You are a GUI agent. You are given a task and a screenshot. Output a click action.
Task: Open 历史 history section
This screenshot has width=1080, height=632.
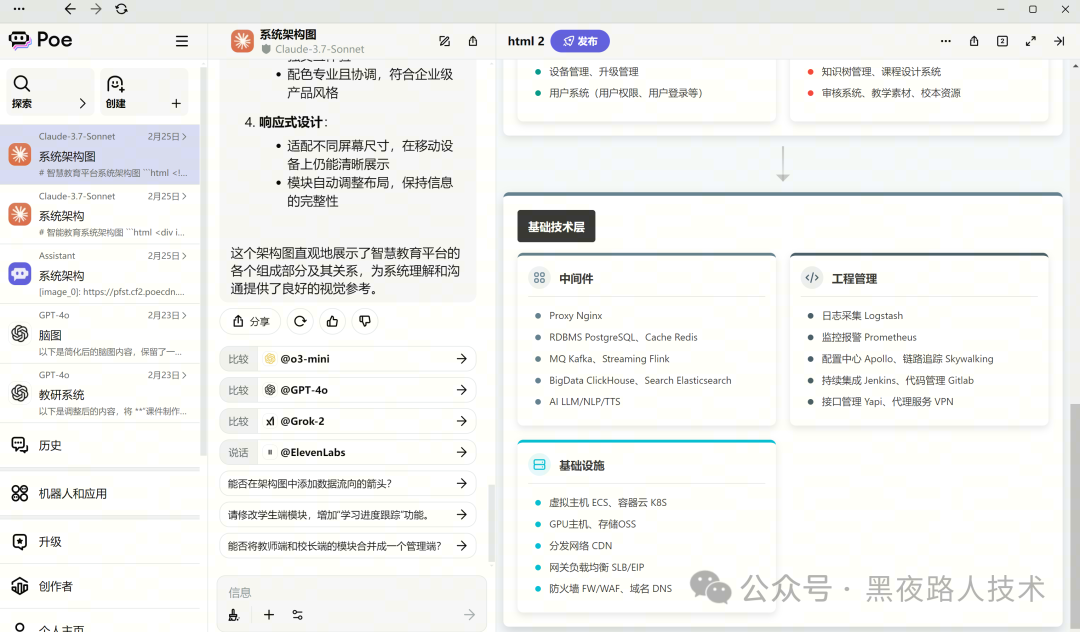tap(100, 445)
